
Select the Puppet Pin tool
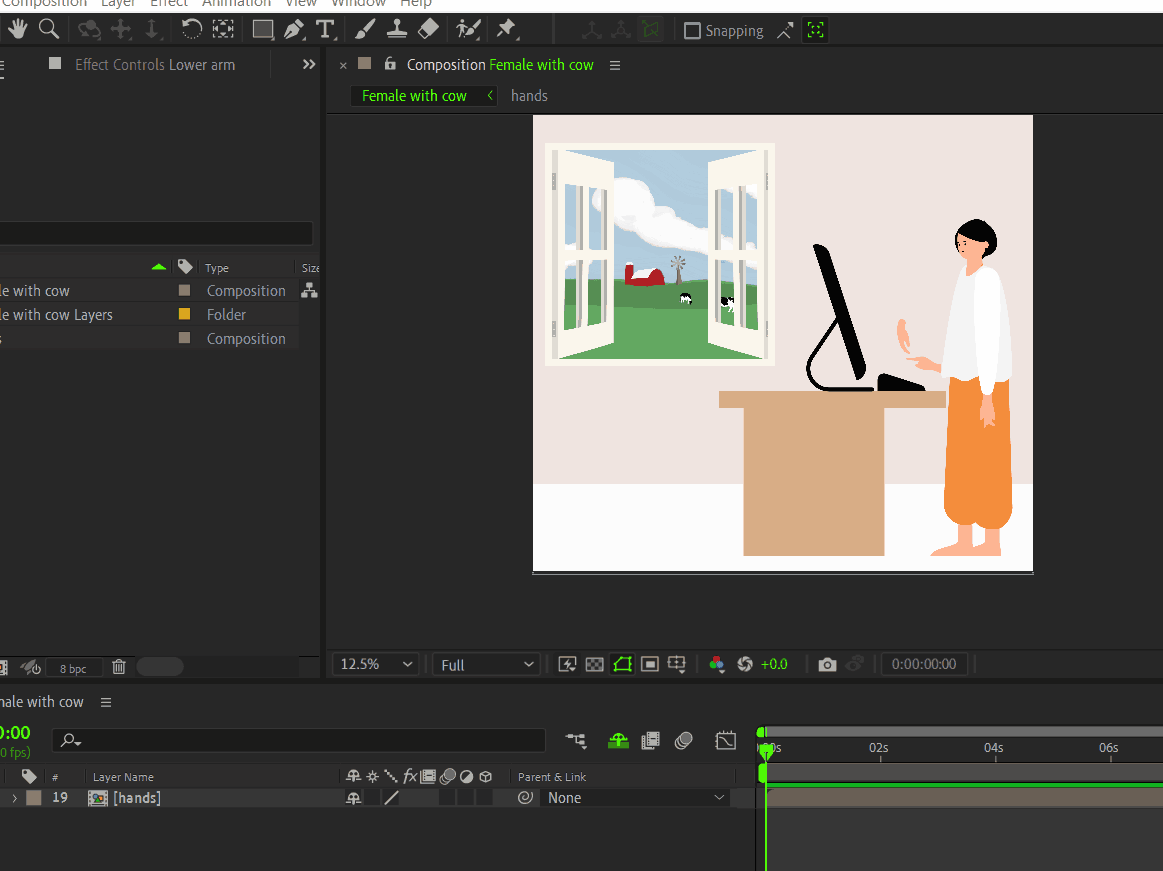pos(507,30)
